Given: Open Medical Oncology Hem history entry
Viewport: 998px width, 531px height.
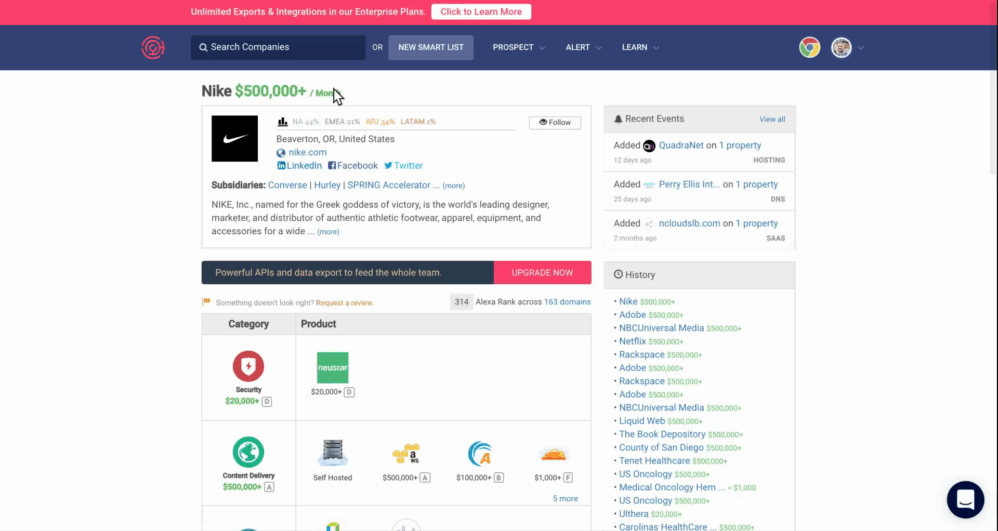Looking at the screenshot, I should (x=672, y=487).
